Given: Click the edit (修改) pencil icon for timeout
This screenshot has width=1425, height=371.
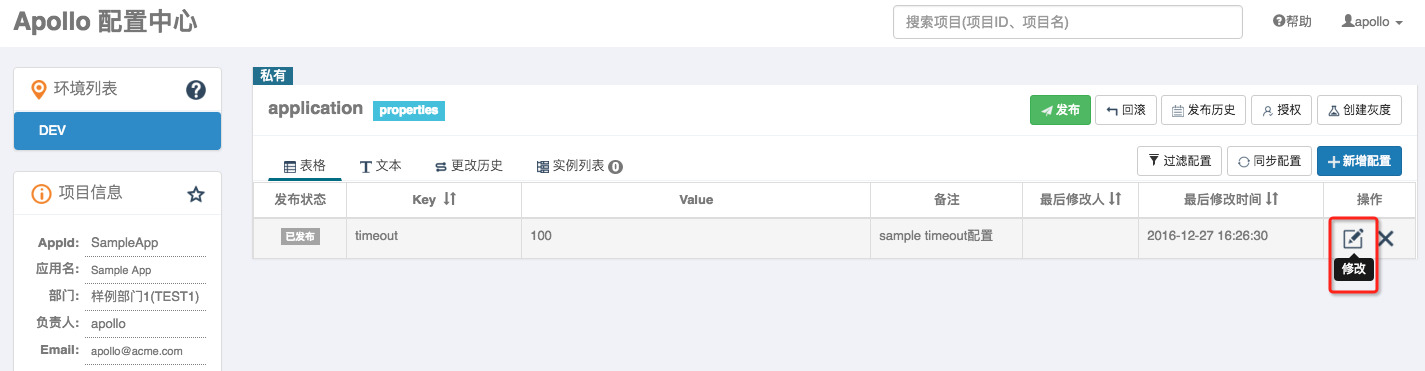Looking at the screenshot, I should [x=1353, y=238].
